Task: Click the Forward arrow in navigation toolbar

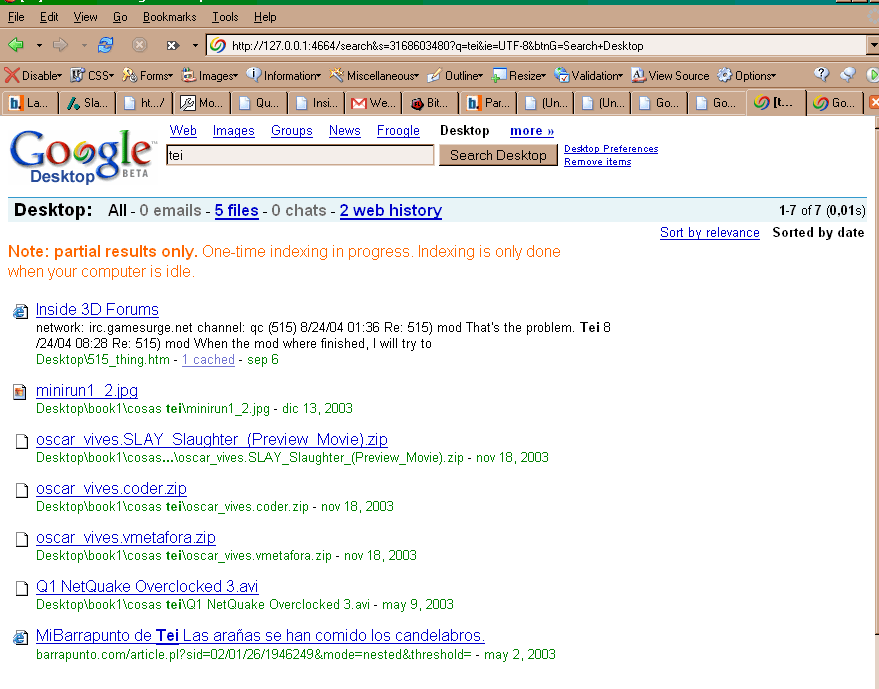Action: [60, 45]
